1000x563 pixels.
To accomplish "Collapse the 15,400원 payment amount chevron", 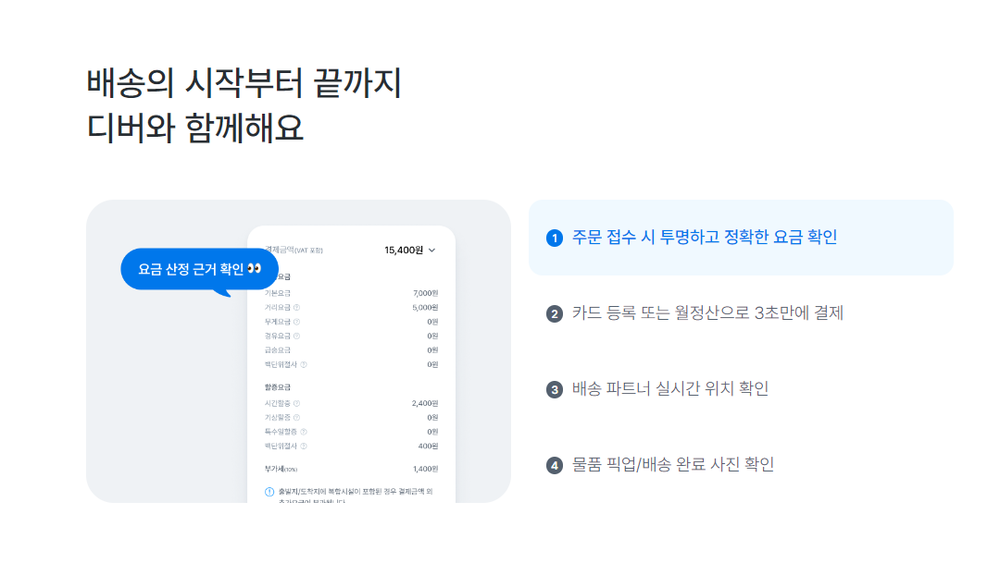I will coord(432,251).
